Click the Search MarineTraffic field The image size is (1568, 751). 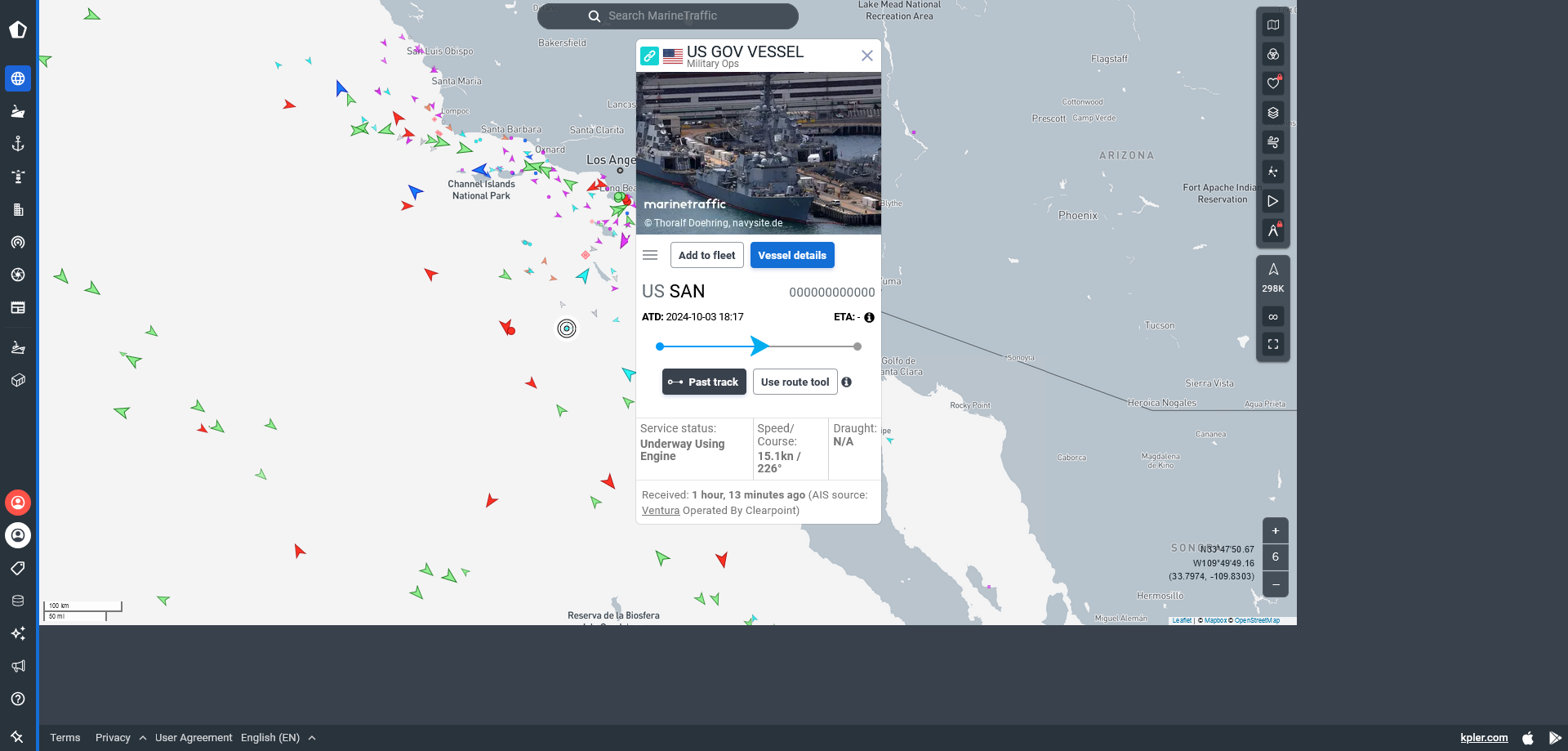point(668,16)
